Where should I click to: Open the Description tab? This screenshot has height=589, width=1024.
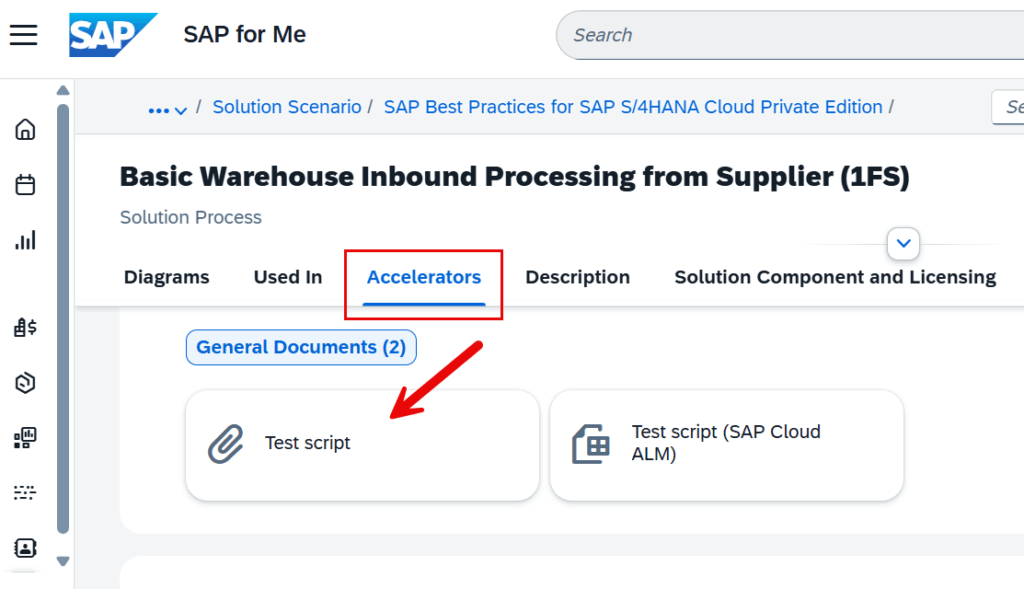click(577, 277)
